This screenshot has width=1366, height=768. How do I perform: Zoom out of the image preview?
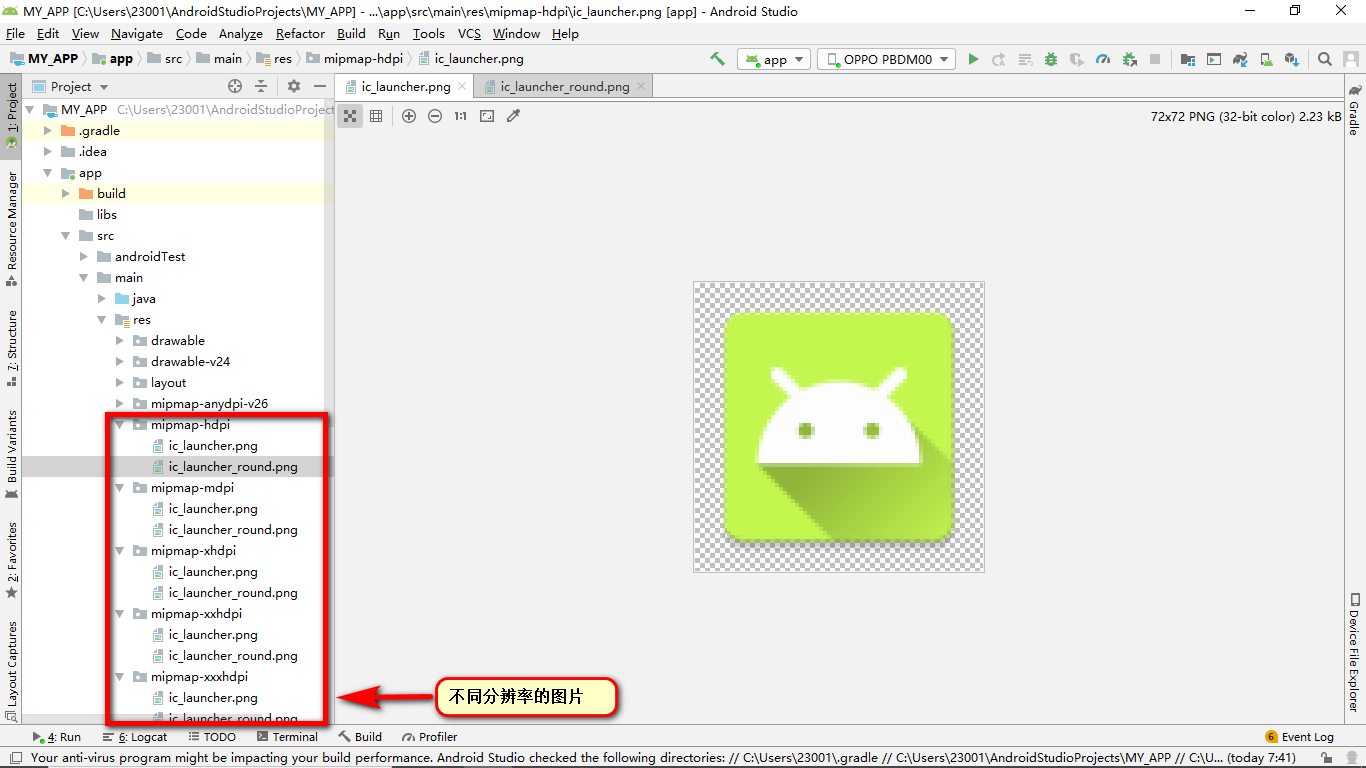coord(434,115)
